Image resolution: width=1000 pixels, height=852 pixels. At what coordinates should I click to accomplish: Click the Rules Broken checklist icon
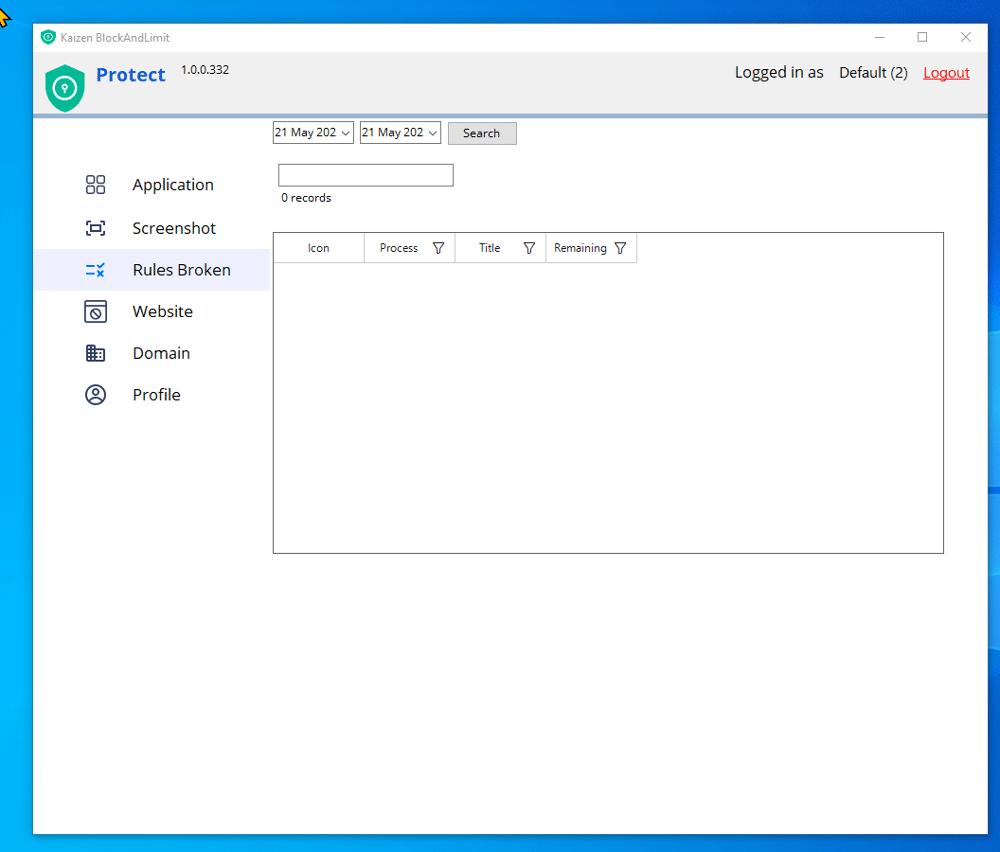pos(95,270)
